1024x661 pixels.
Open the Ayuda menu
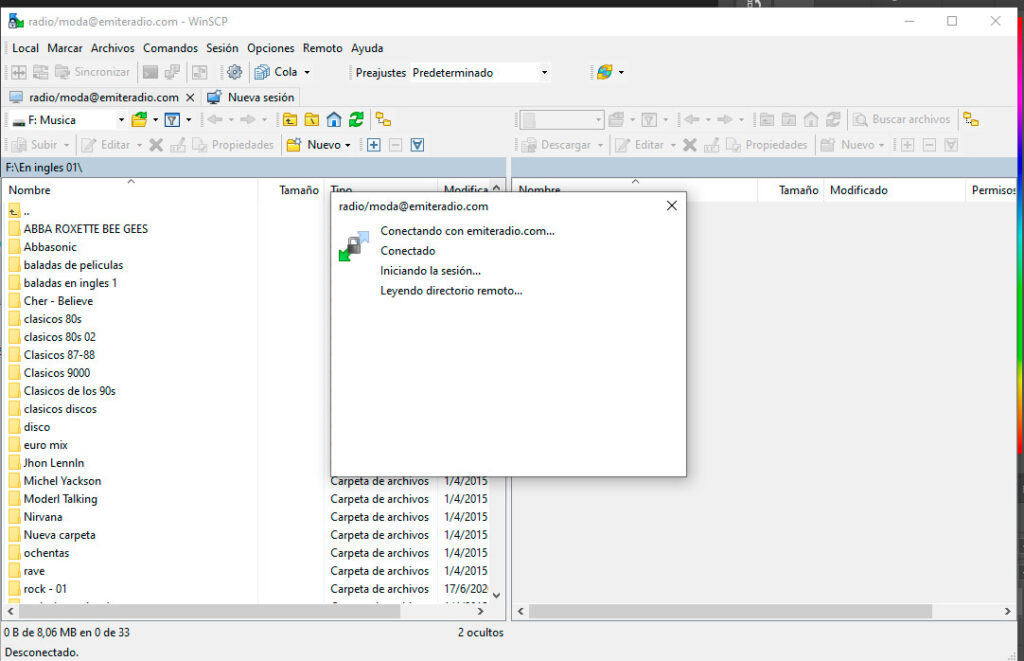(x=367, y=48)
